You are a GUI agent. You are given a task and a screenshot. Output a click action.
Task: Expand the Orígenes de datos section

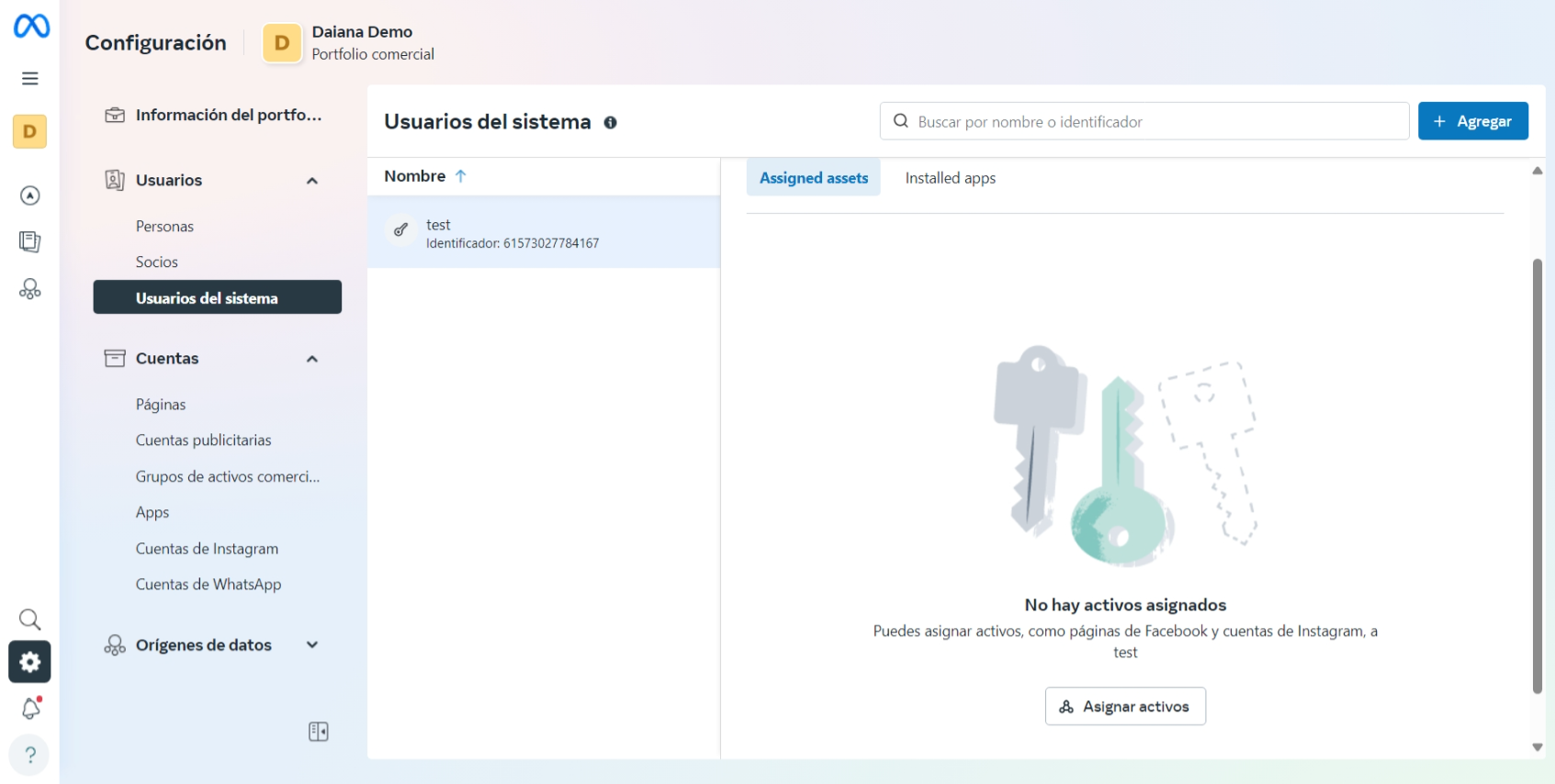click(312, 645)
